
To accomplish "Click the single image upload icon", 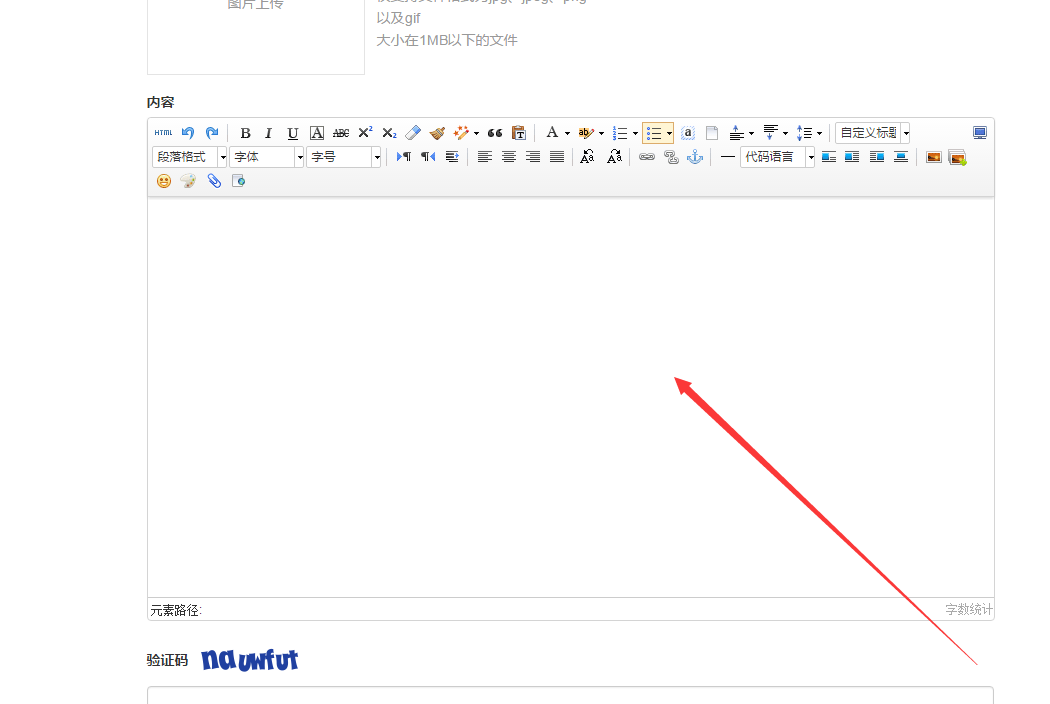I will [x=933, y=157].
